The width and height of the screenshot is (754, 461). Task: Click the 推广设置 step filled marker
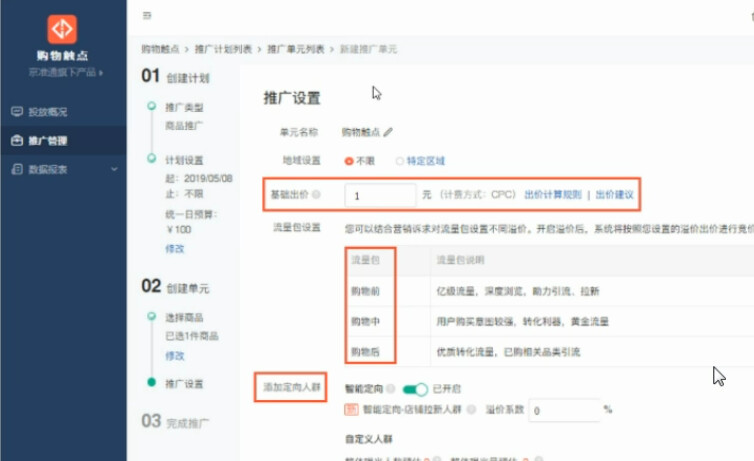tap(151, 382)
